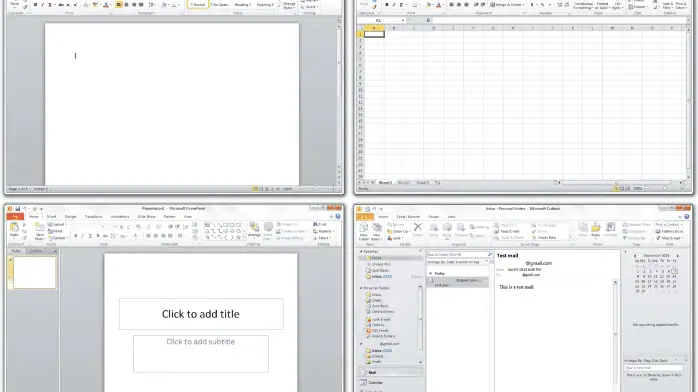Open Arrange By dropdown in Outlook list

tap(458, 262)
